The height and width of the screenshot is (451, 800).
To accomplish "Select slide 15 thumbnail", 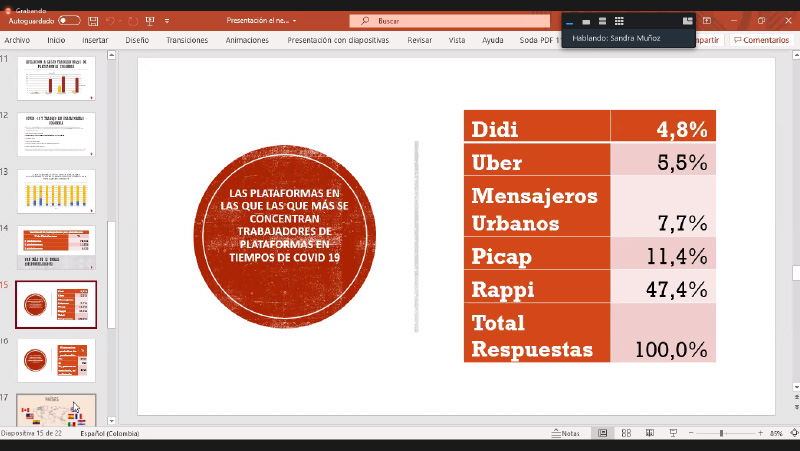I will click(56, 305).
